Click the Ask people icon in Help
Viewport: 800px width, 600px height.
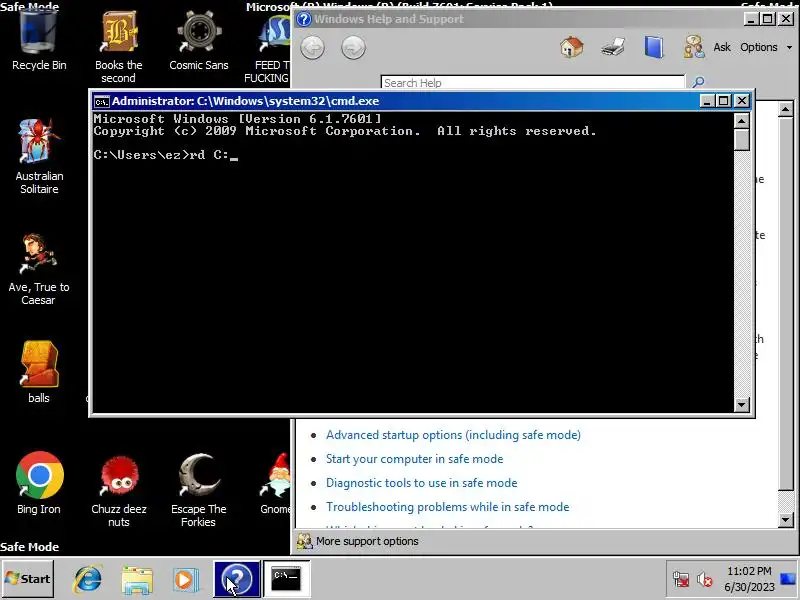694,47
